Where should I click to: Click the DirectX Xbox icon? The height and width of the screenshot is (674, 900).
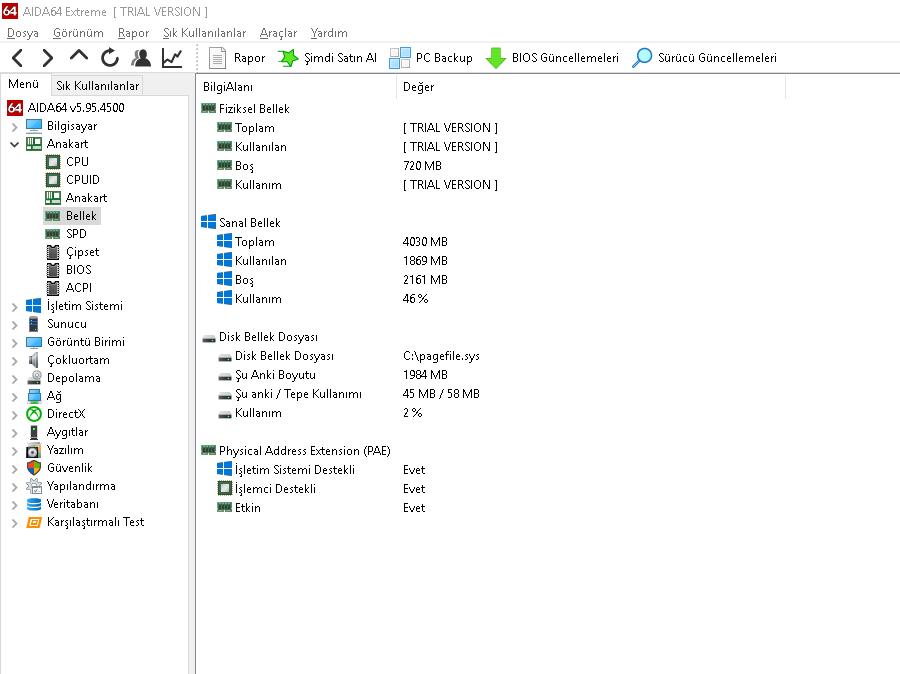[x=34, y=414]
